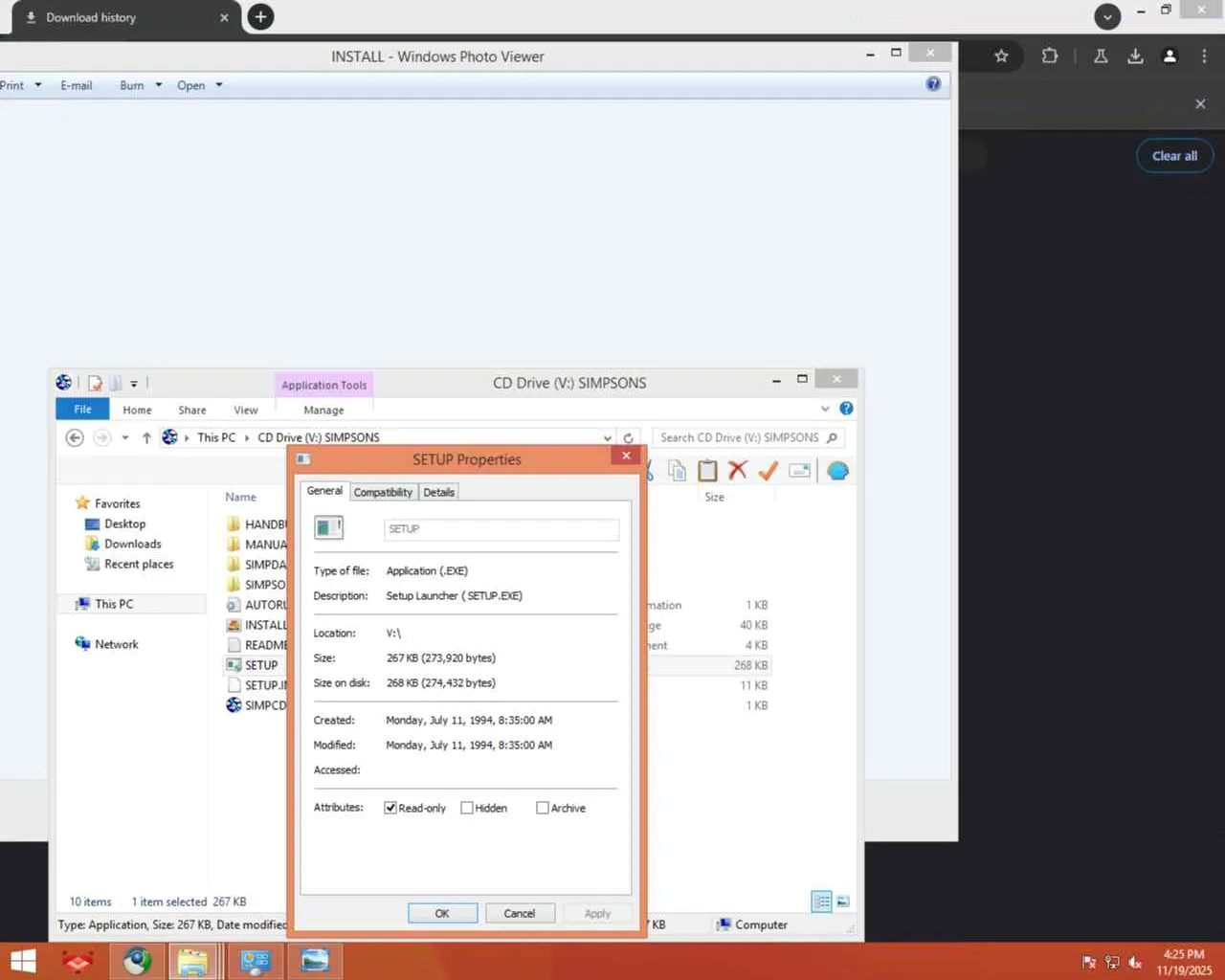The height and width of the screenshot is (980, 1225).
Task: Confirm SETUP Properties with OK
Action: pos(442,913)
